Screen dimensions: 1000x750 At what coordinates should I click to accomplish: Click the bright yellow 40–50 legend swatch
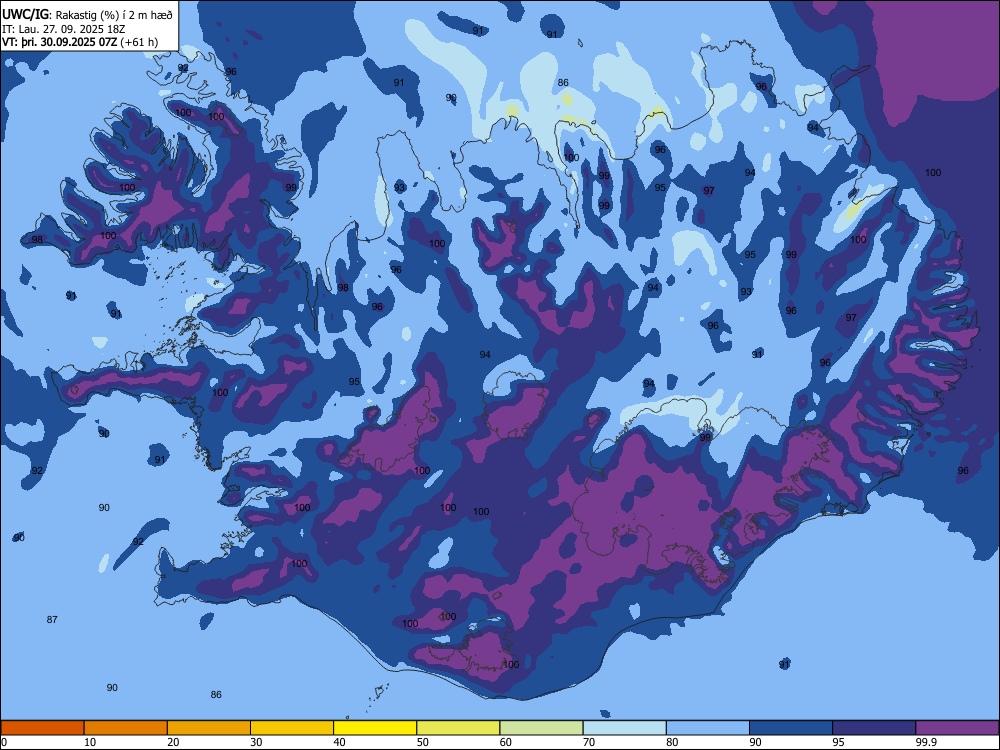[x=375, y=728]
